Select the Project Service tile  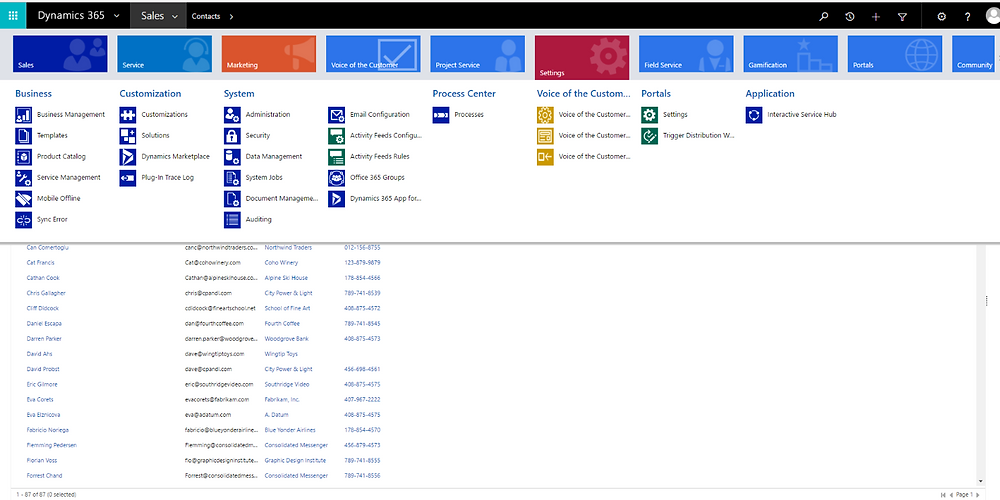tap(478, 54)
